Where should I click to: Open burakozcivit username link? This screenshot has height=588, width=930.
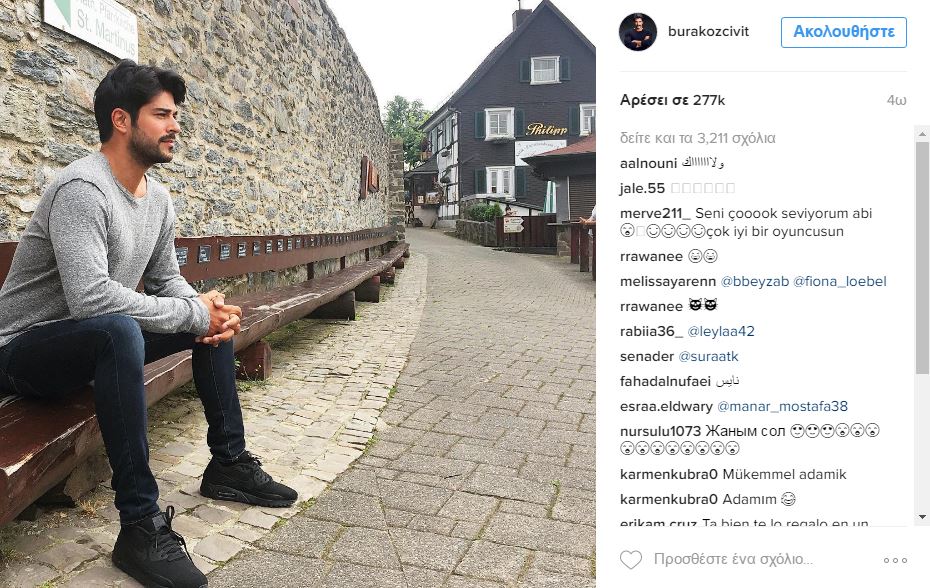(x=708, y=31)
